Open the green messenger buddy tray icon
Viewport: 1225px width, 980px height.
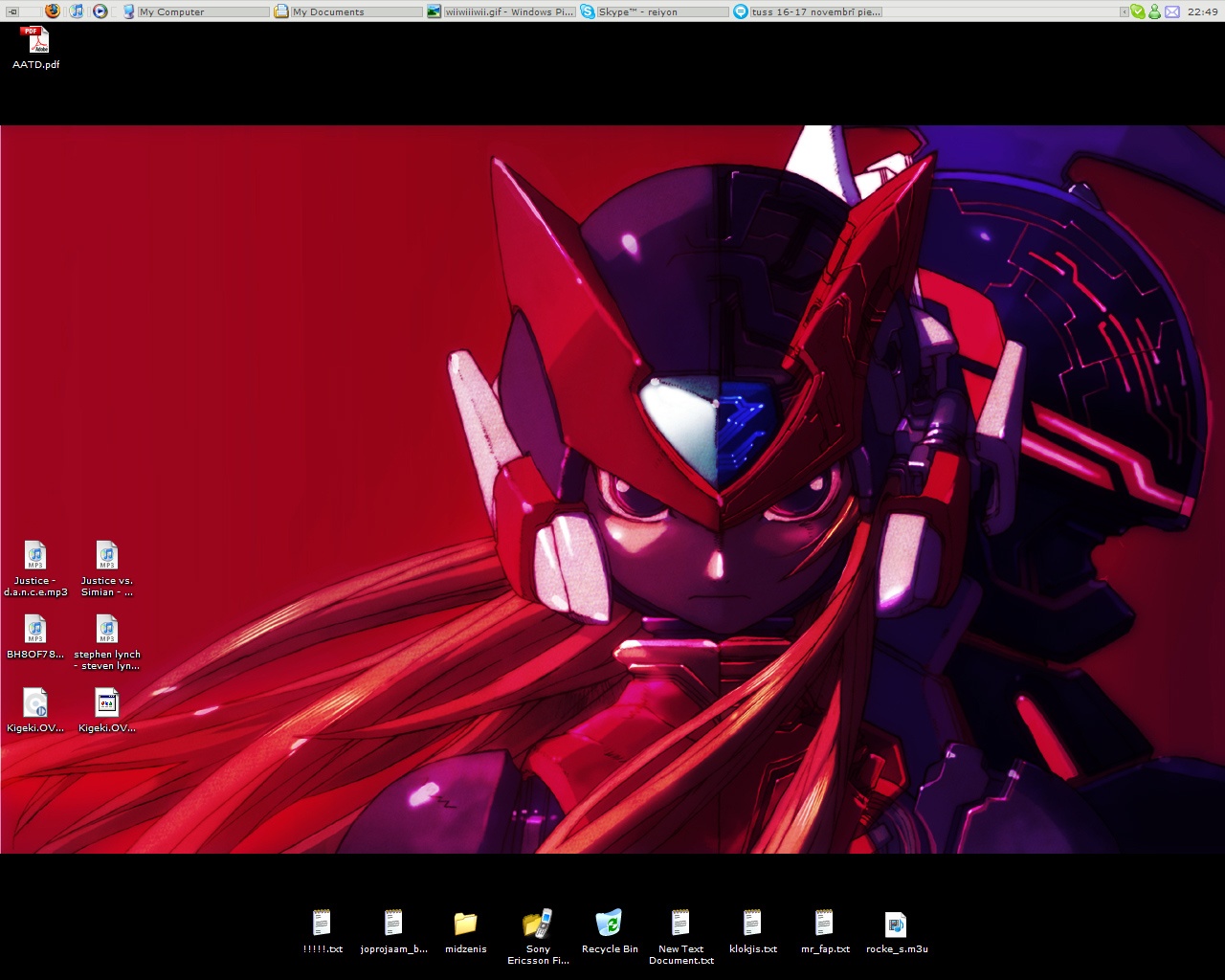point(1154,11)
